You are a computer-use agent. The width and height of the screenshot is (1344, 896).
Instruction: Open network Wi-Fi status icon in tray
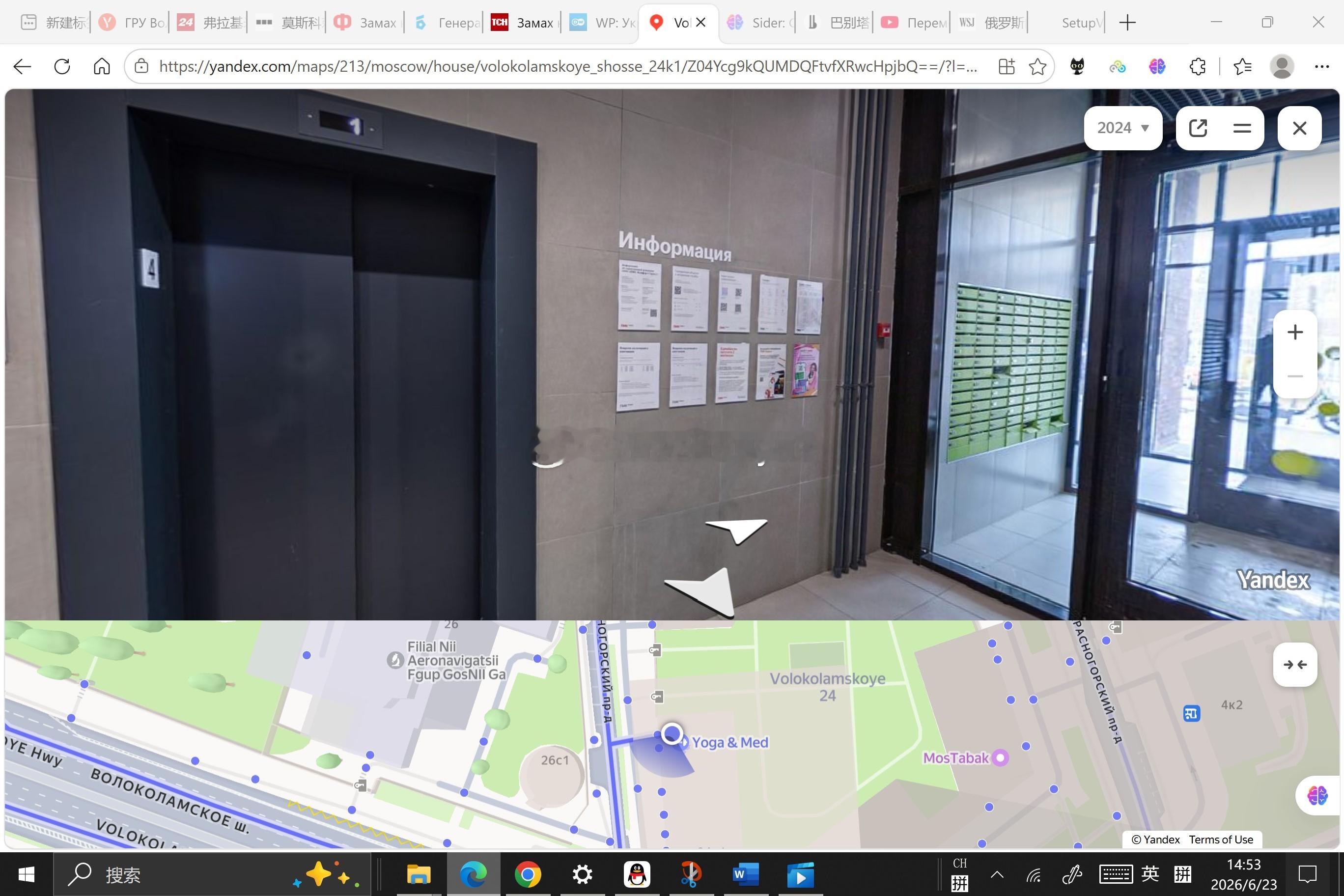1034,874
